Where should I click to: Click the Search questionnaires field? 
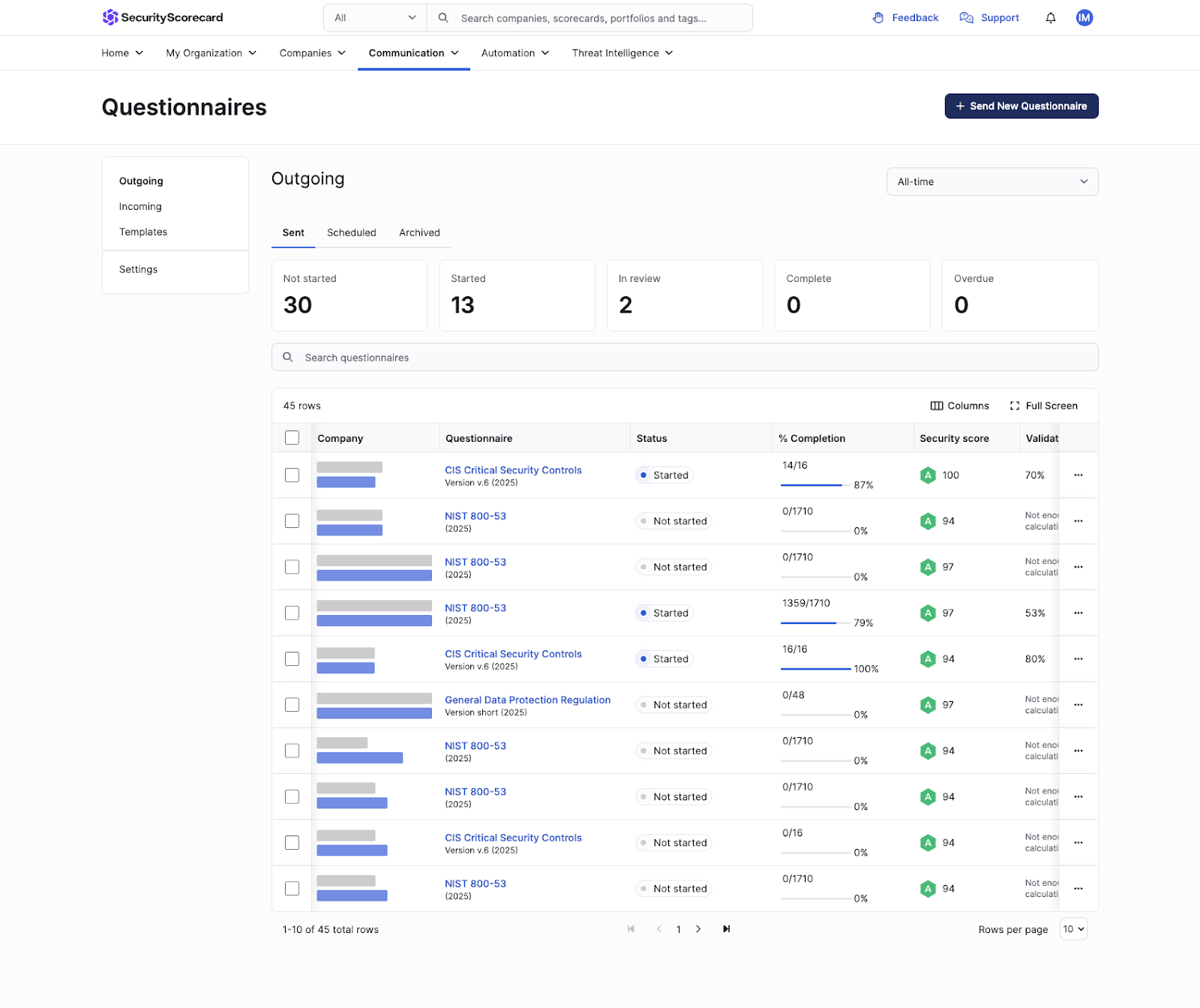click(x=684, y=358)
